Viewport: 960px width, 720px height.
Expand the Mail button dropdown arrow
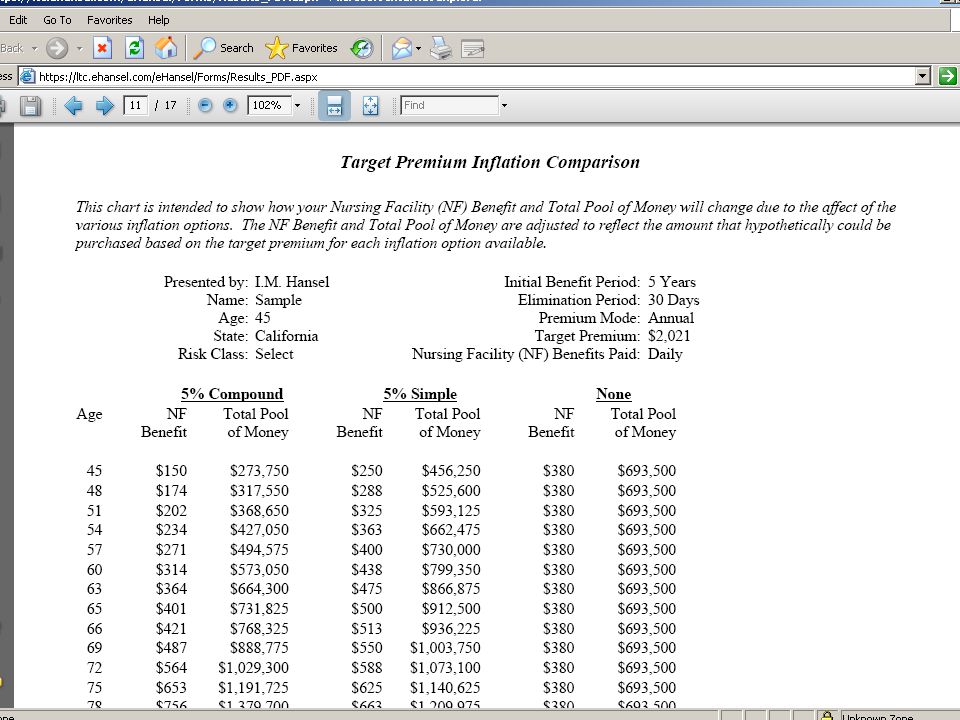pos(418,48)
